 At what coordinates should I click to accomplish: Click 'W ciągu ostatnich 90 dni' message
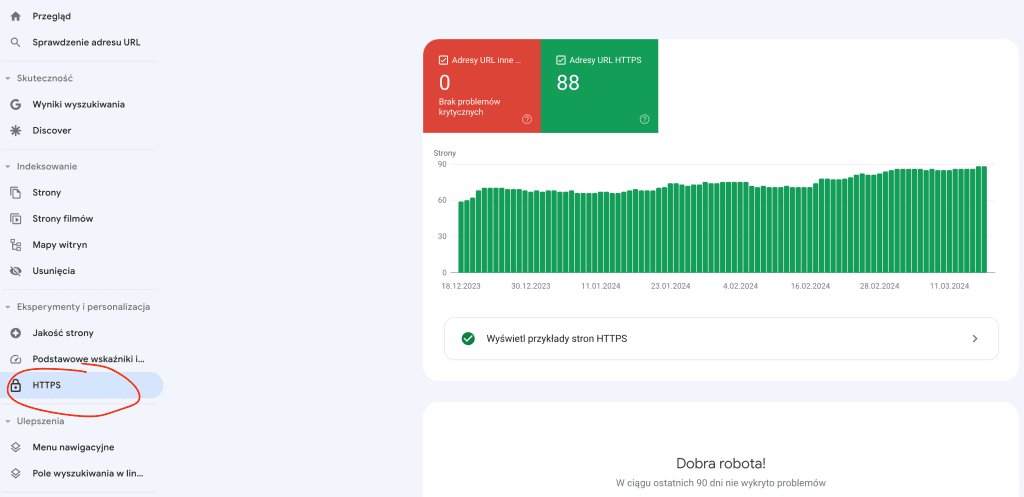click(x=721, y=483)
